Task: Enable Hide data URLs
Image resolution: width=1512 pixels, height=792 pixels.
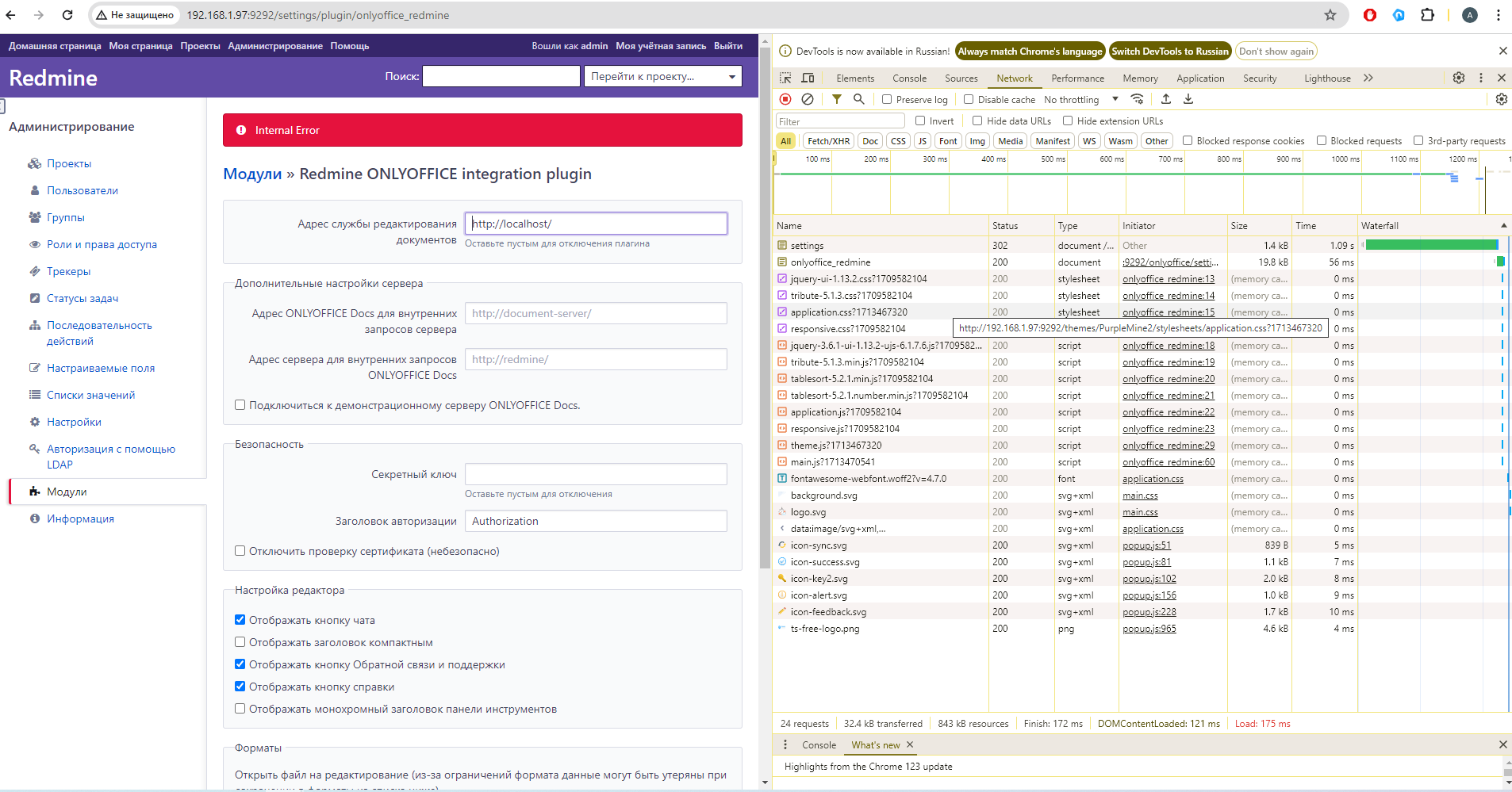Action: (977, 121)
